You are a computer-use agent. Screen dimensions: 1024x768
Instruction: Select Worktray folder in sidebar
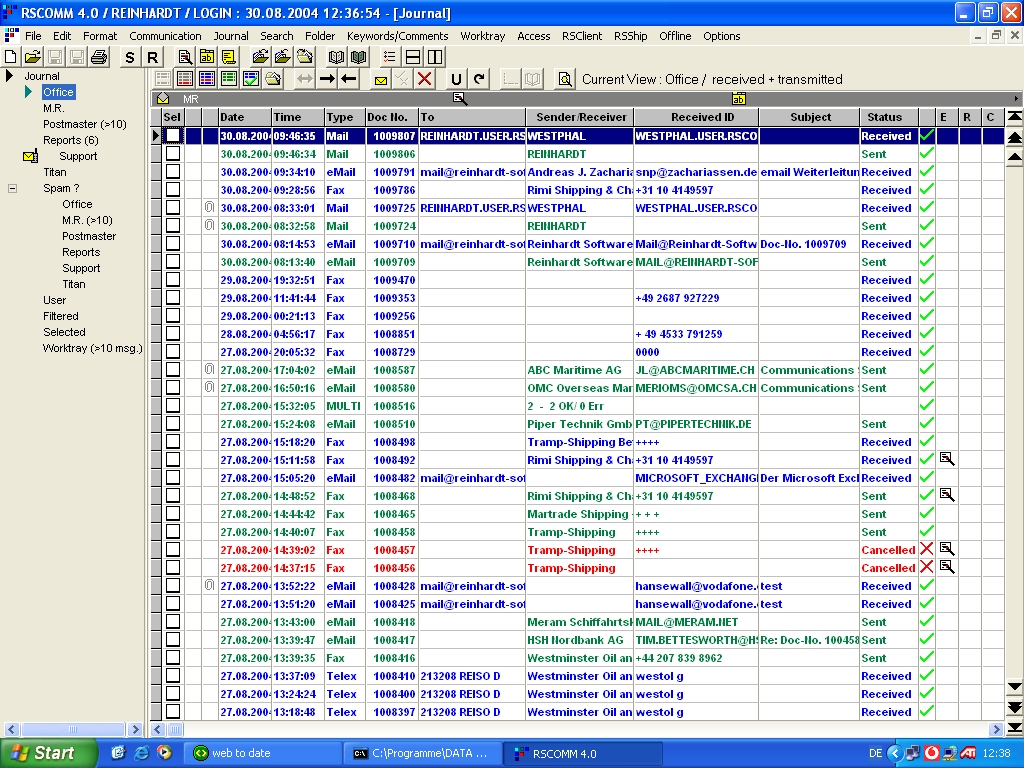pos(92,348)
